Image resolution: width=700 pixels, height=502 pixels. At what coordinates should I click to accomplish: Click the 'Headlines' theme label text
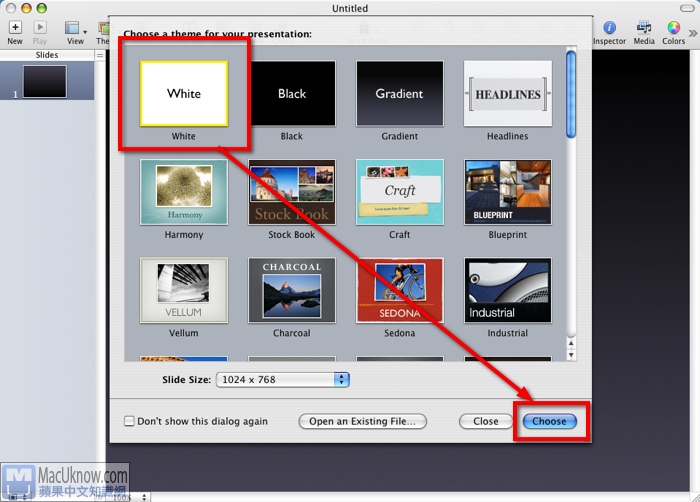tap(508, 136)
